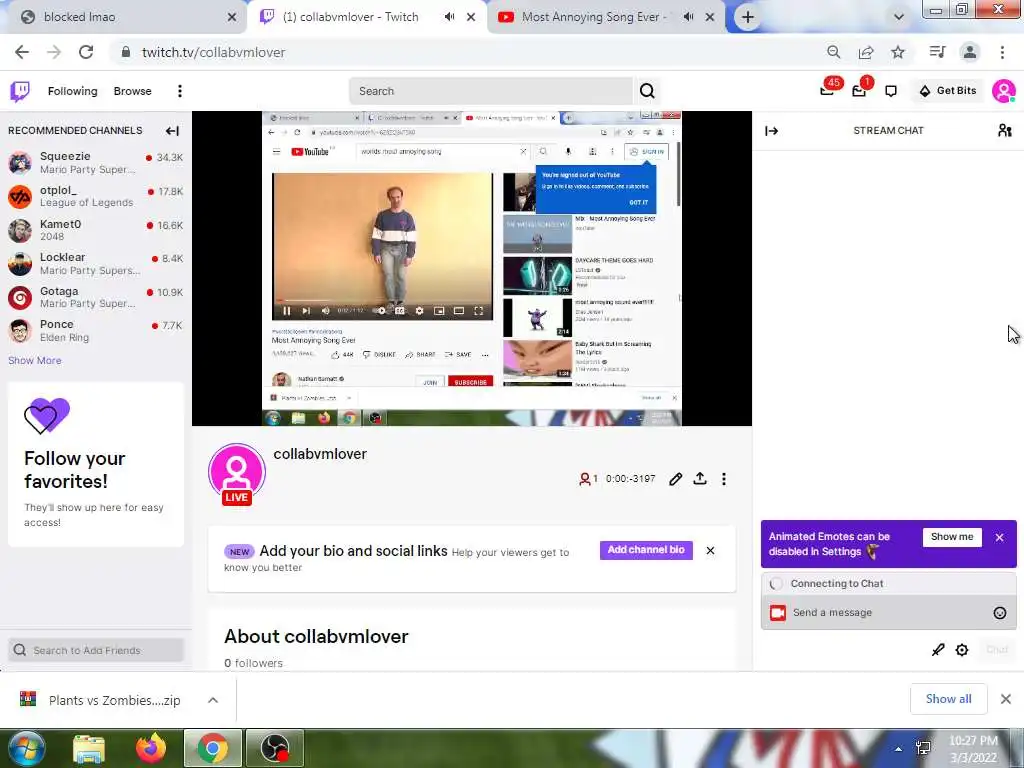
Task: Open Chrome profile avatar icon
Action: (970, 52)
